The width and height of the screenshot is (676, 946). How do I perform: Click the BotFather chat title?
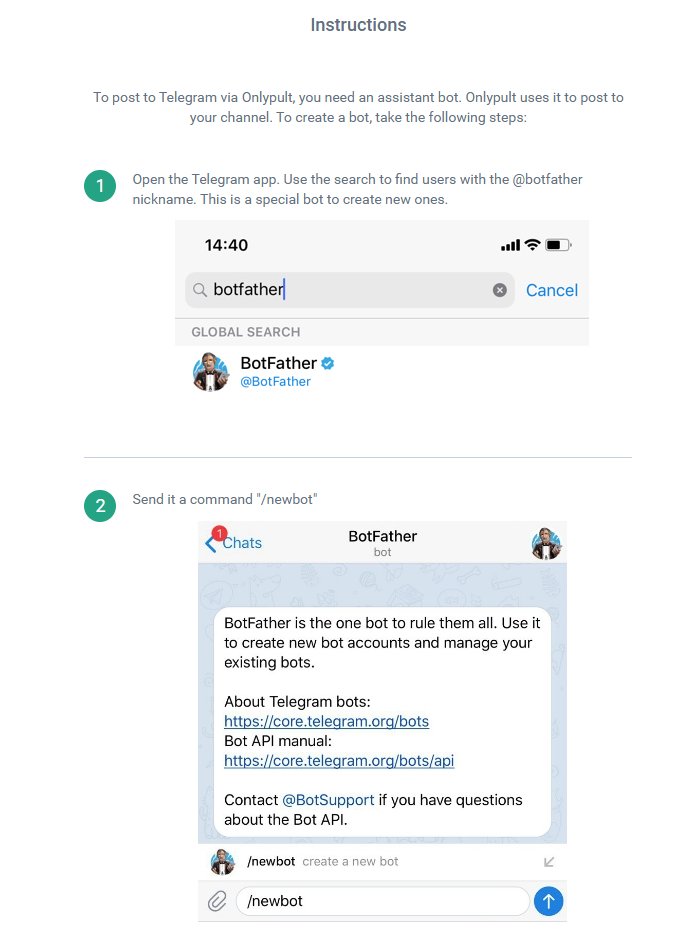point(382,537)
